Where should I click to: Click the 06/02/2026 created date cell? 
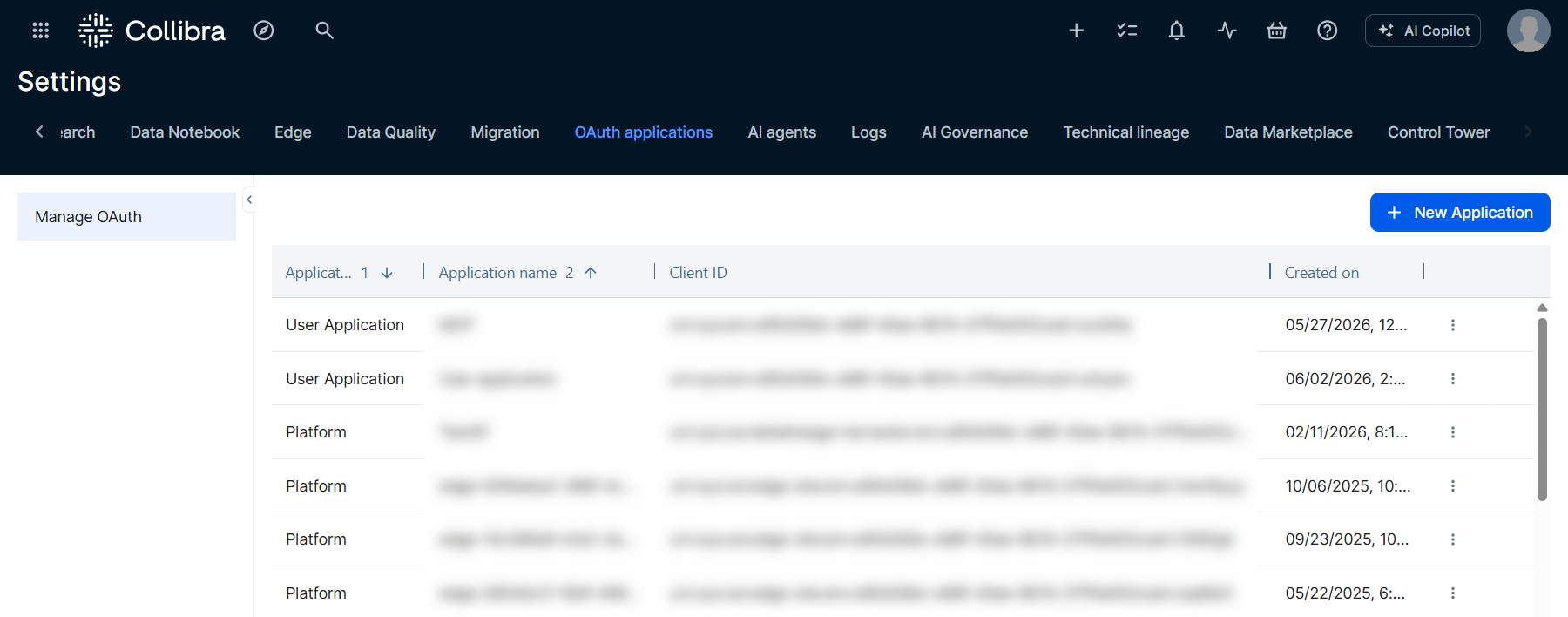tap(1345, 379)
